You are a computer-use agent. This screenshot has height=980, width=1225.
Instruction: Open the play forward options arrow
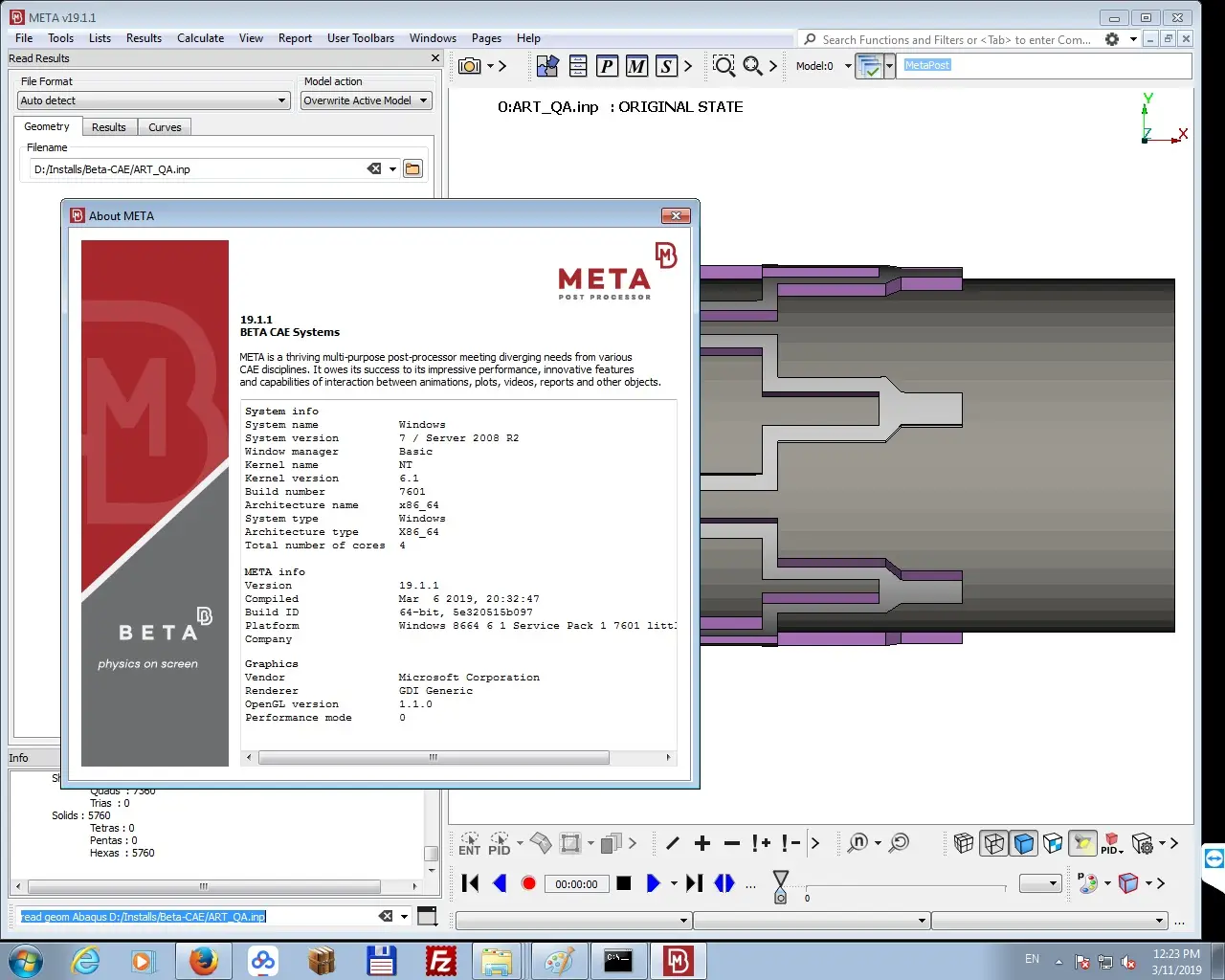pyautogui.click(x=674, y=883)
